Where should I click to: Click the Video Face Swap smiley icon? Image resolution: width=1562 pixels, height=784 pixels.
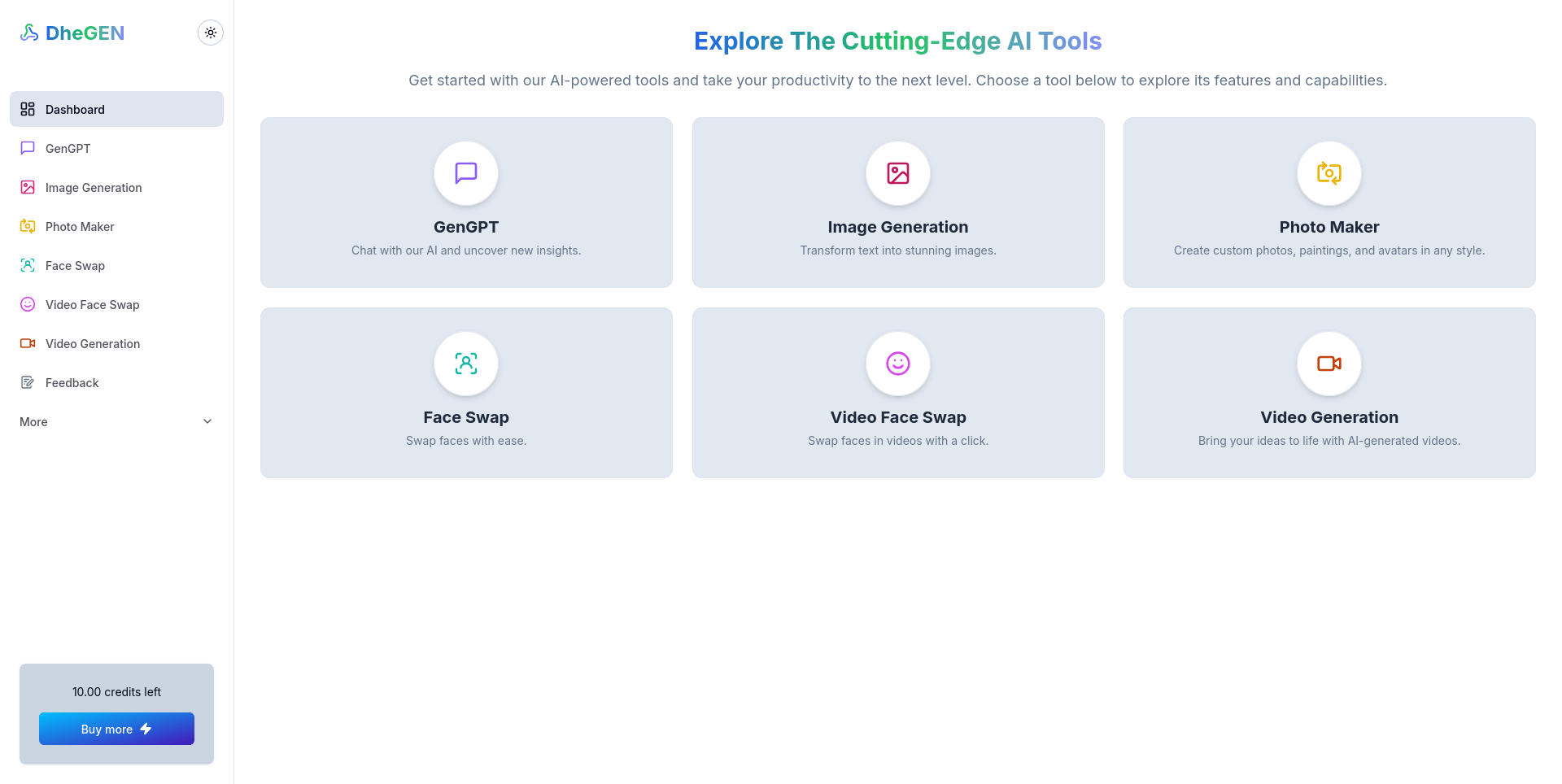27,304
